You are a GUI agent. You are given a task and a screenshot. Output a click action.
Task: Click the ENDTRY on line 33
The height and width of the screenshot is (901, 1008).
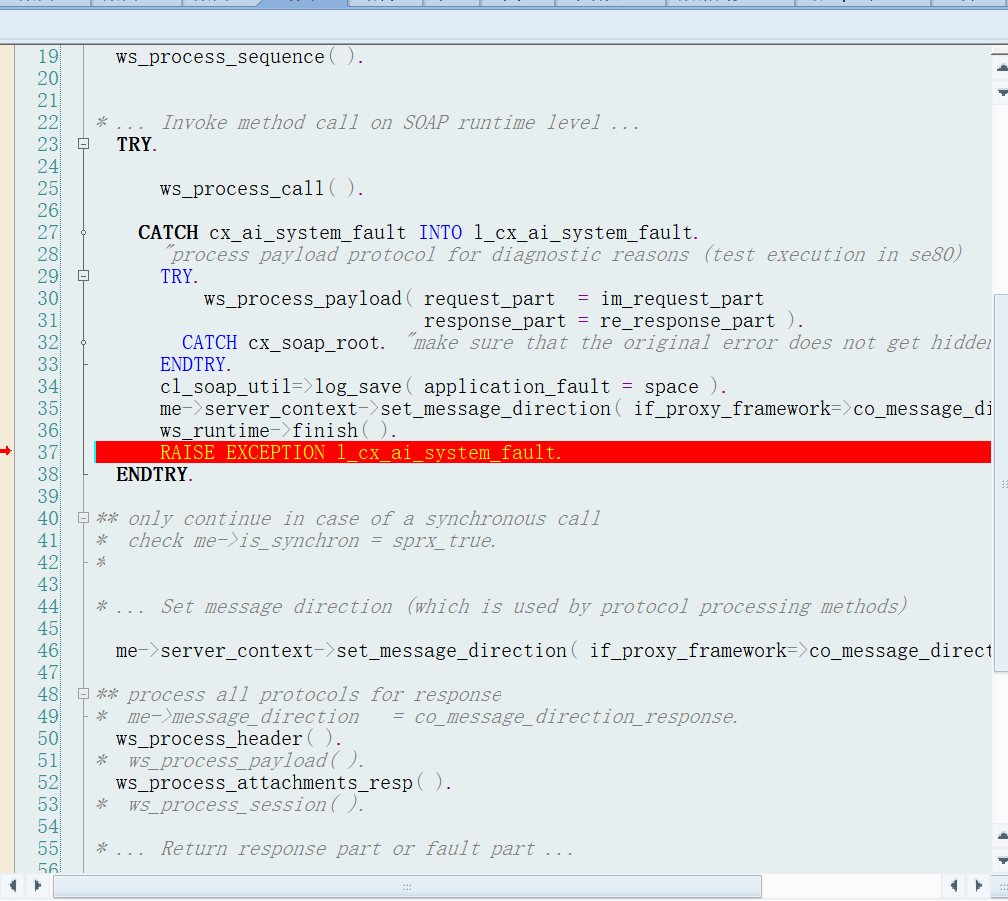coord(195,364)
